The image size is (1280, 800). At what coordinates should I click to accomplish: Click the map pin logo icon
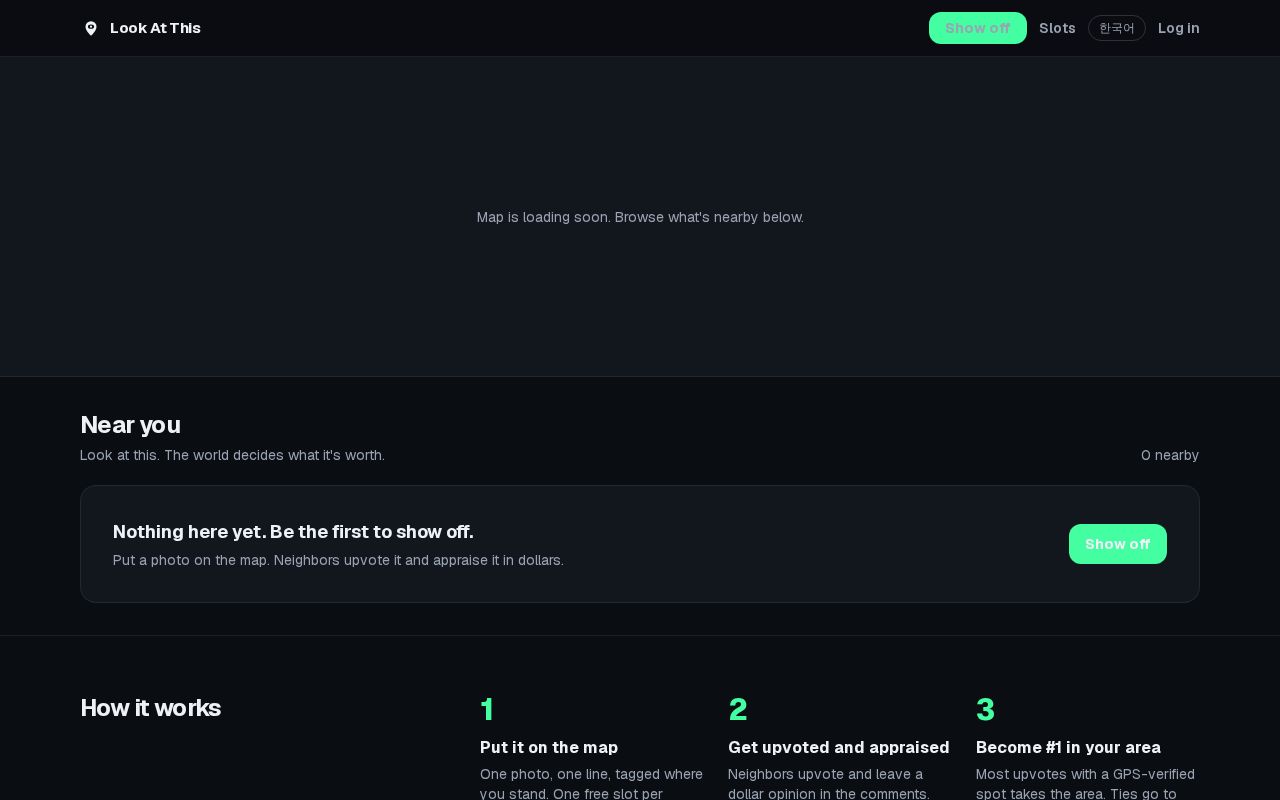coord(91,28)
